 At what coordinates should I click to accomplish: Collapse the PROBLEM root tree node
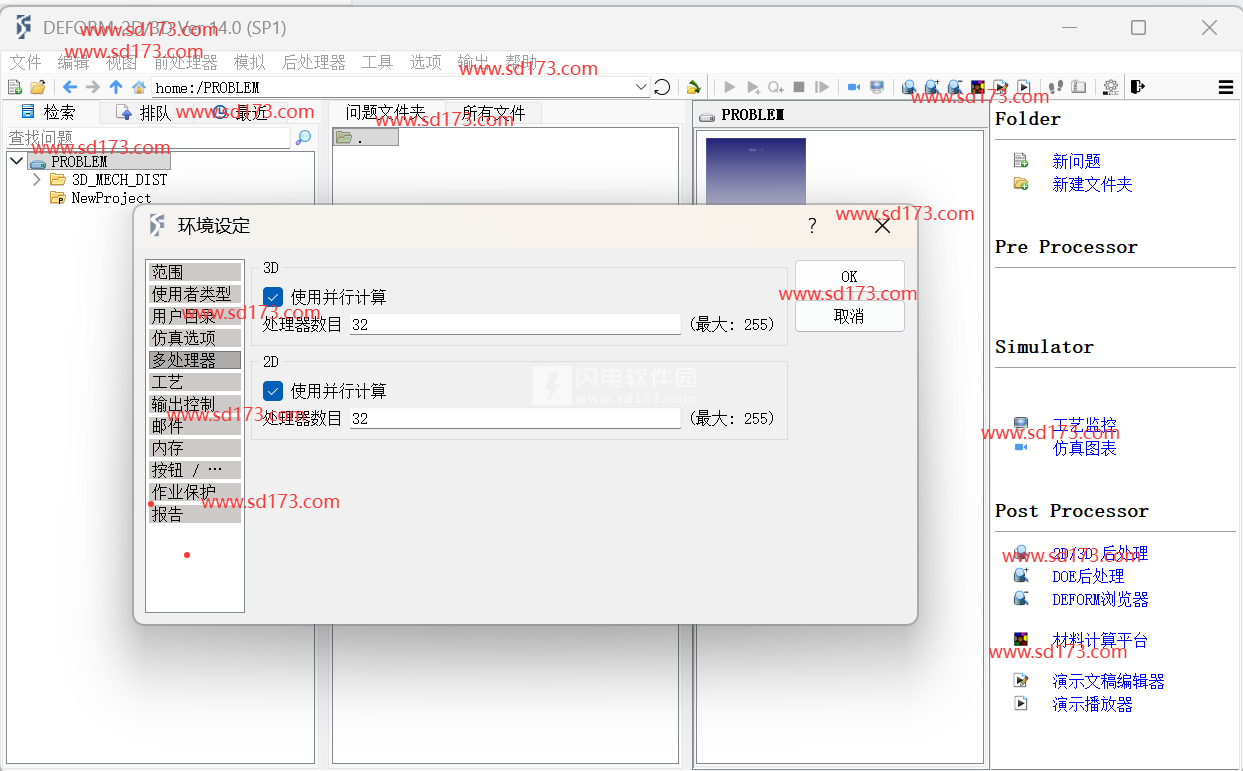[x=17, y=161]
